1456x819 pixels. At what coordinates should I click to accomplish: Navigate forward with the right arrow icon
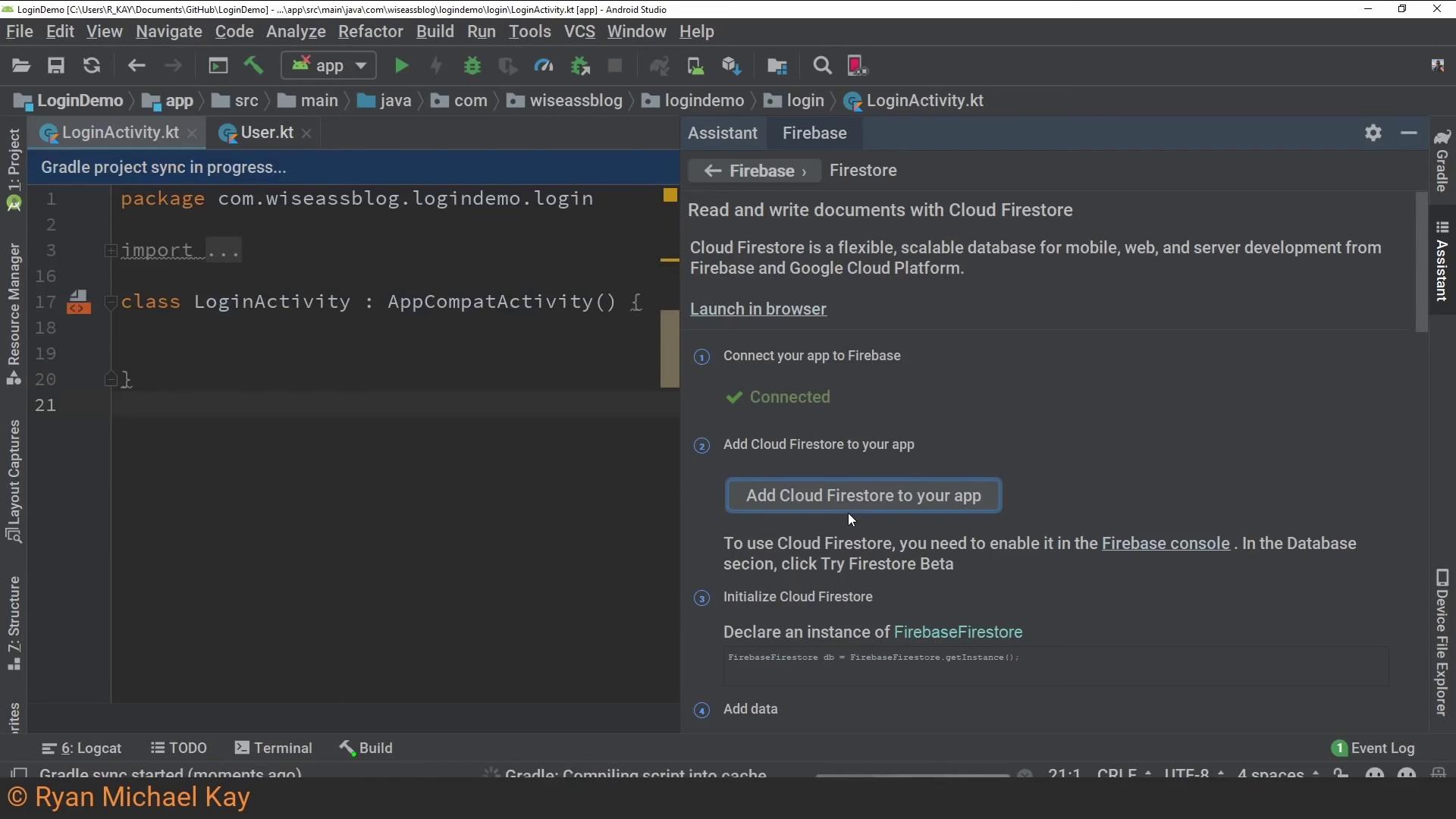(174, 66)
